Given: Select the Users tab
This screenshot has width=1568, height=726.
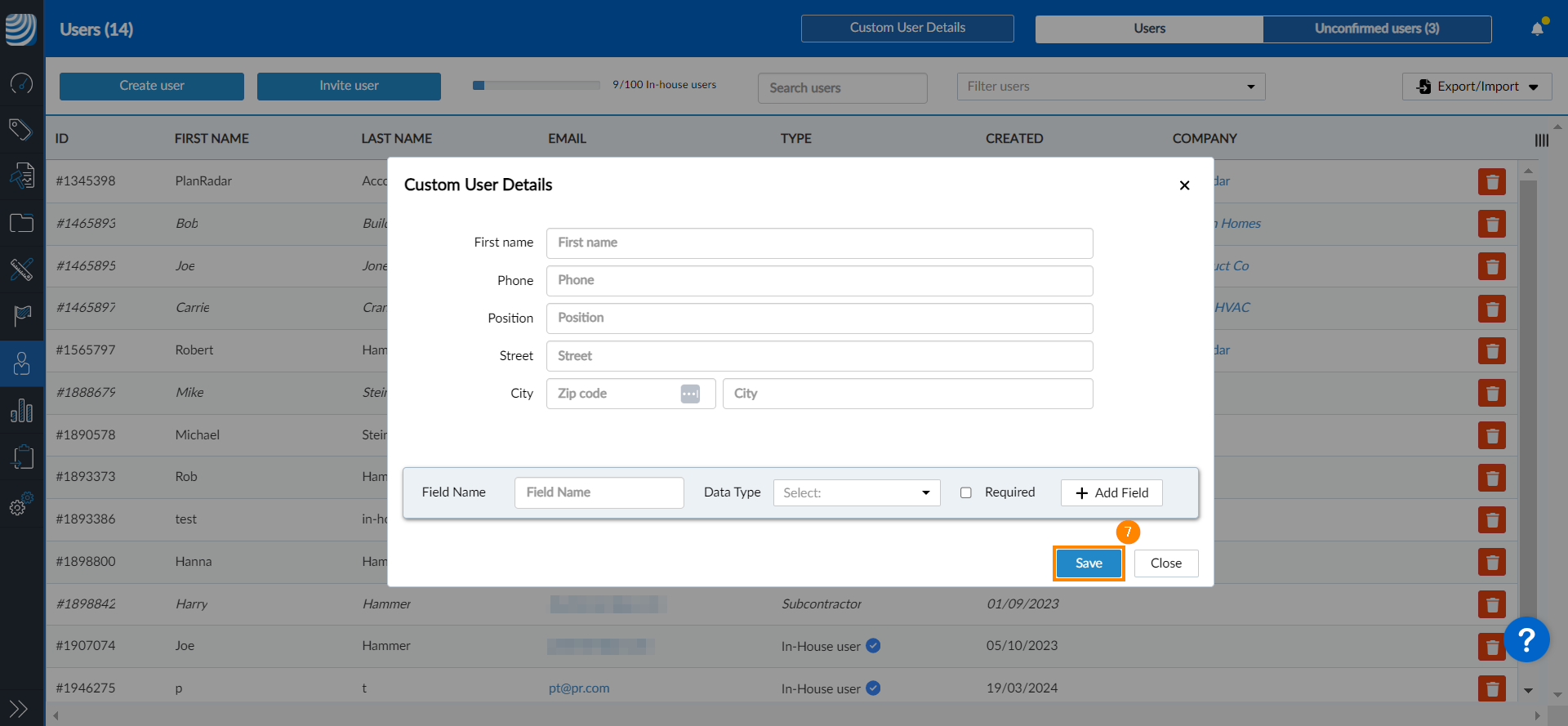Looking at the screenshot, I should (1149, 29).
